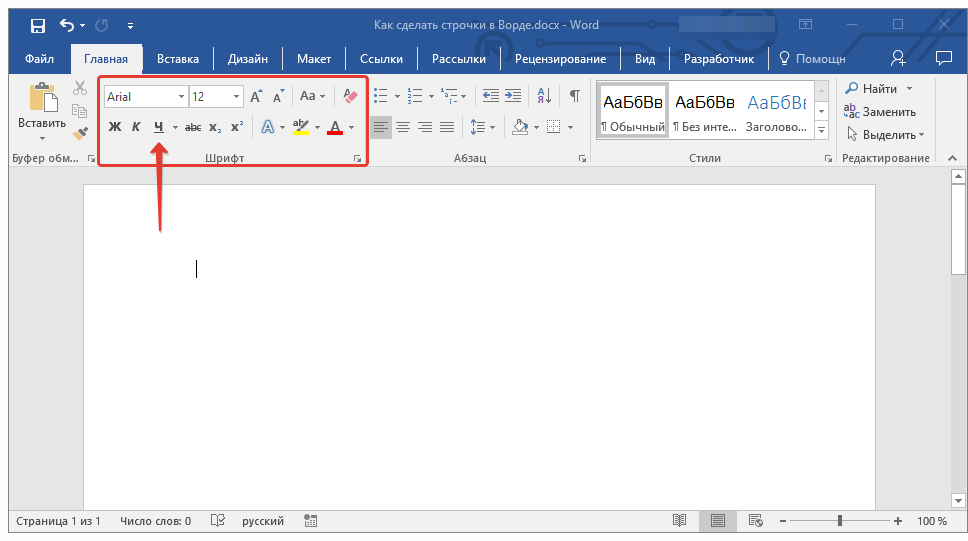Toggle strikethrough abc formatting
Viewport: 968px width, 541px height.
pyautogui.click(x=193, y=127)
